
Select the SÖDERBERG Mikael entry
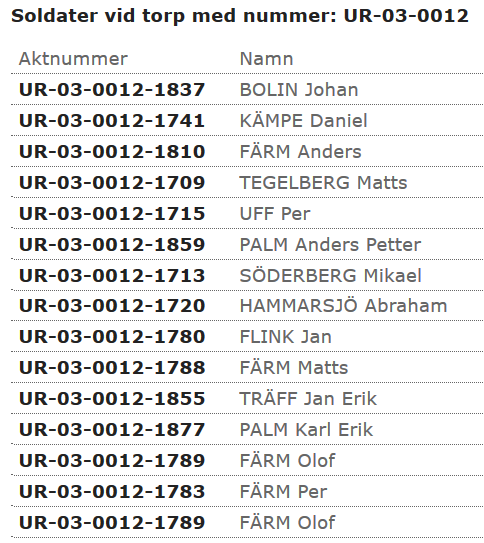pyautogui.click(x=331, y=275)
